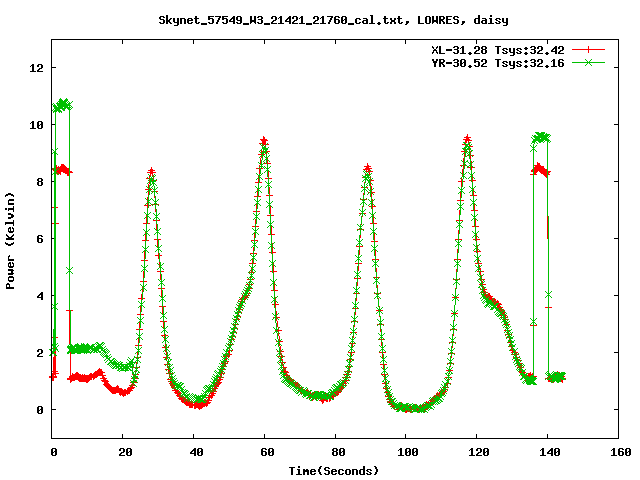640x480 pixels.
Task: Select the XL-31.28 Tsys:32.42 legend entry
Action: point(498,50)
